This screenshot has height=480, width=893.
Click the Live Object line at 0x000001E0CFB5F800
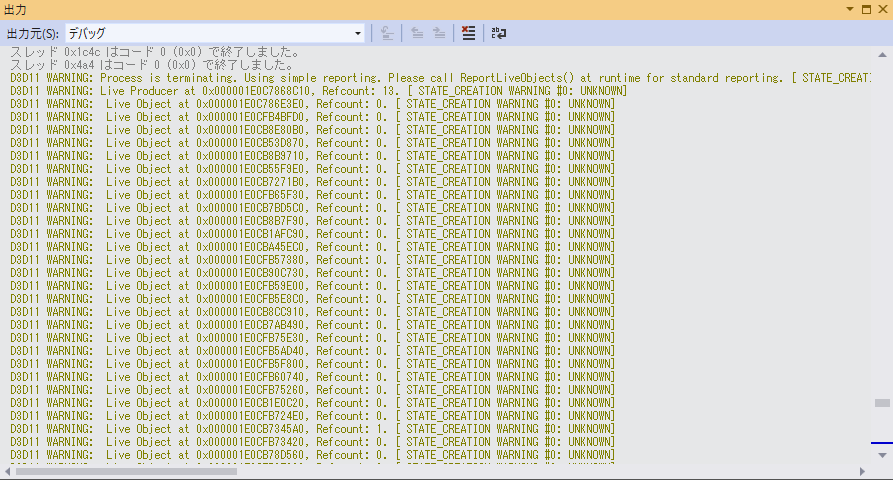tap(313, 364)
